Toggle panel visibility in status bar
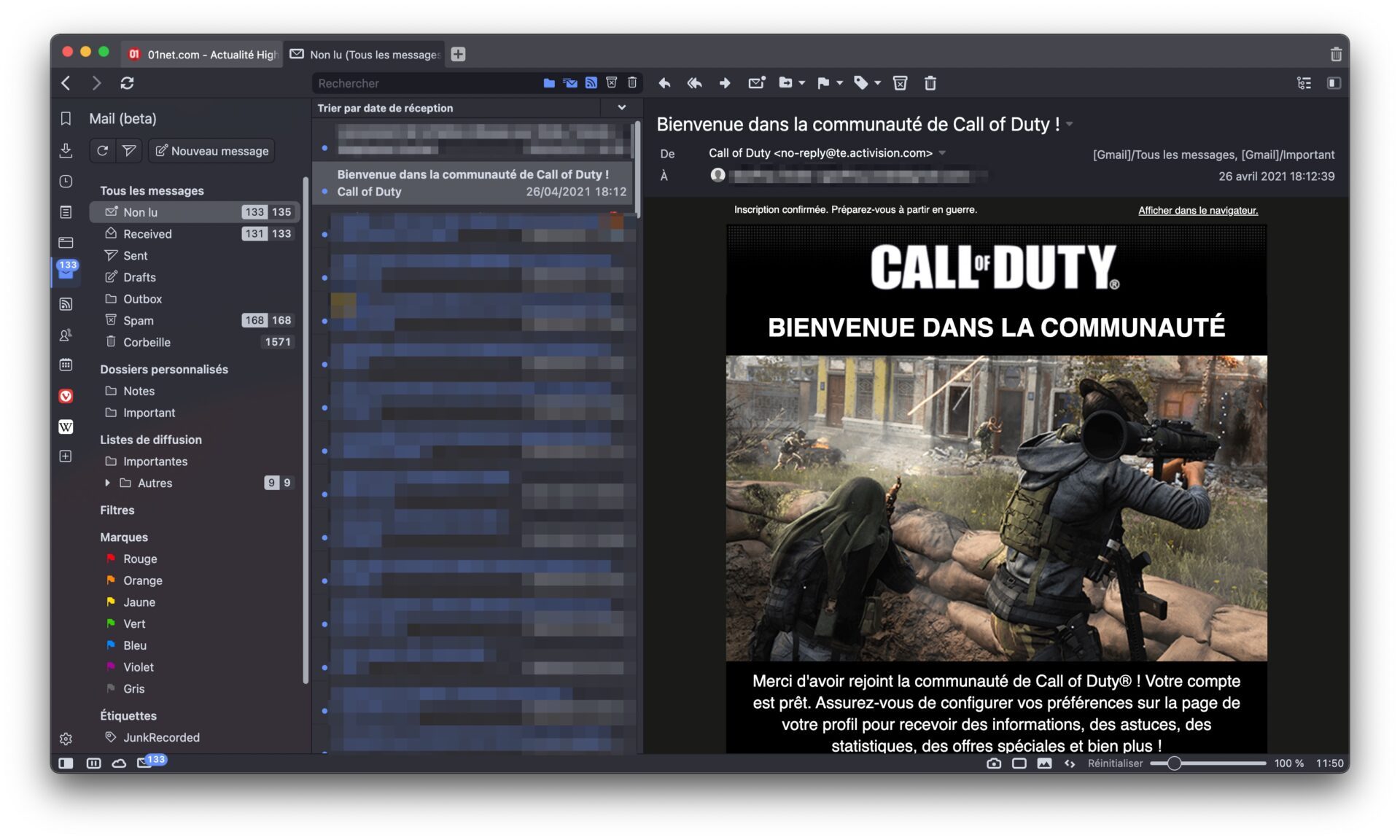This screenshot has height=840, width=1400. 66,763
